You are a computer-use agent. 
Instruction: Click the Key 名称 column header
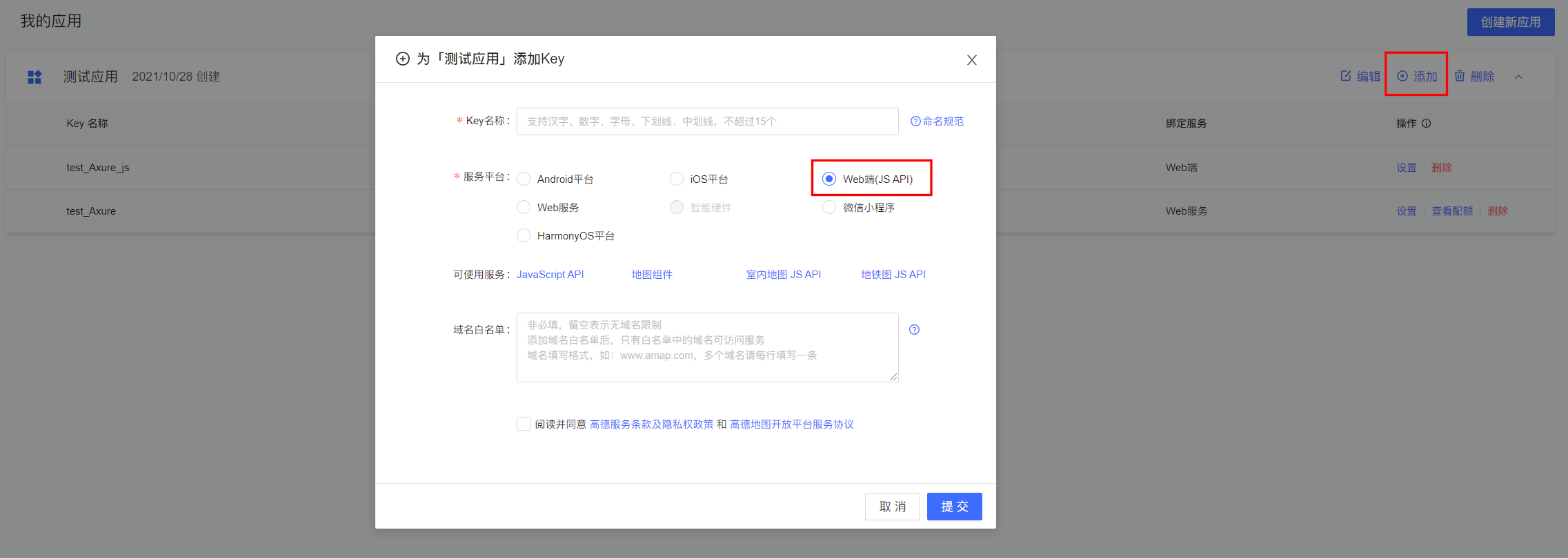(x=87, y=124)
